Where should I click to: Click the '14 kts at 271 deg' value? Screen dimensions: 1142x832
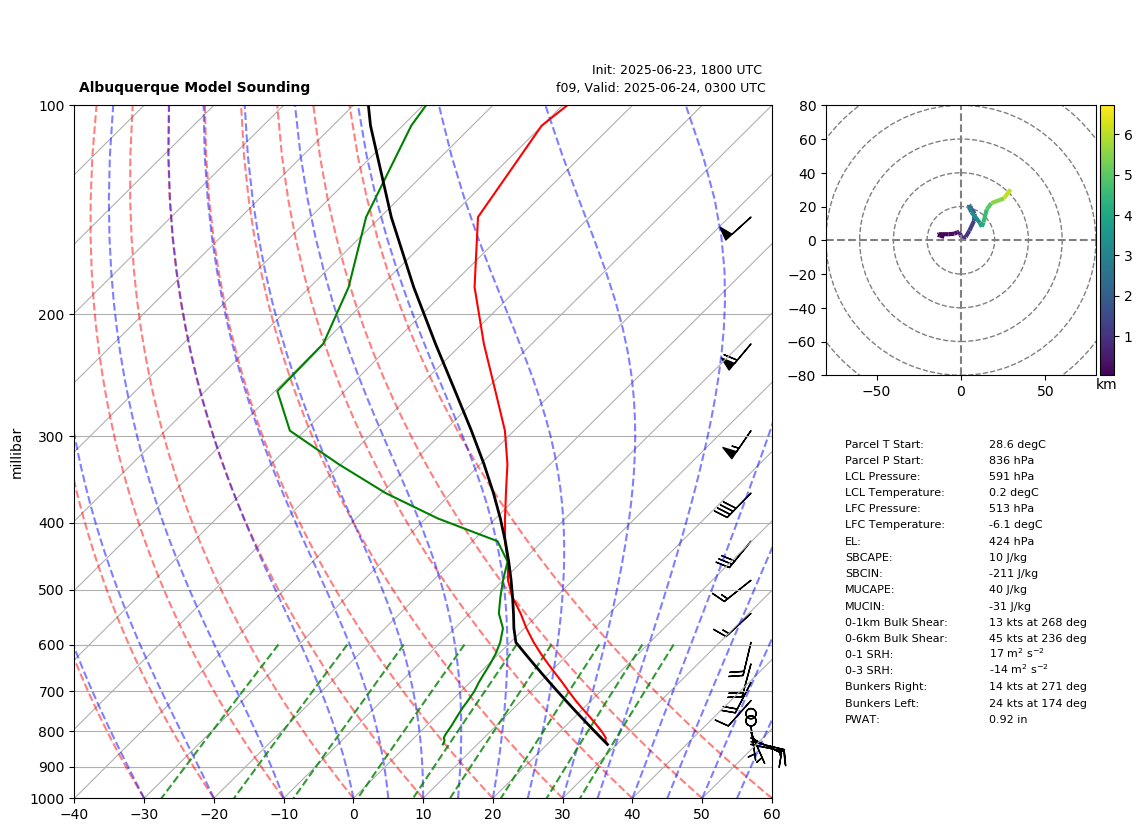click(1038, 686)
